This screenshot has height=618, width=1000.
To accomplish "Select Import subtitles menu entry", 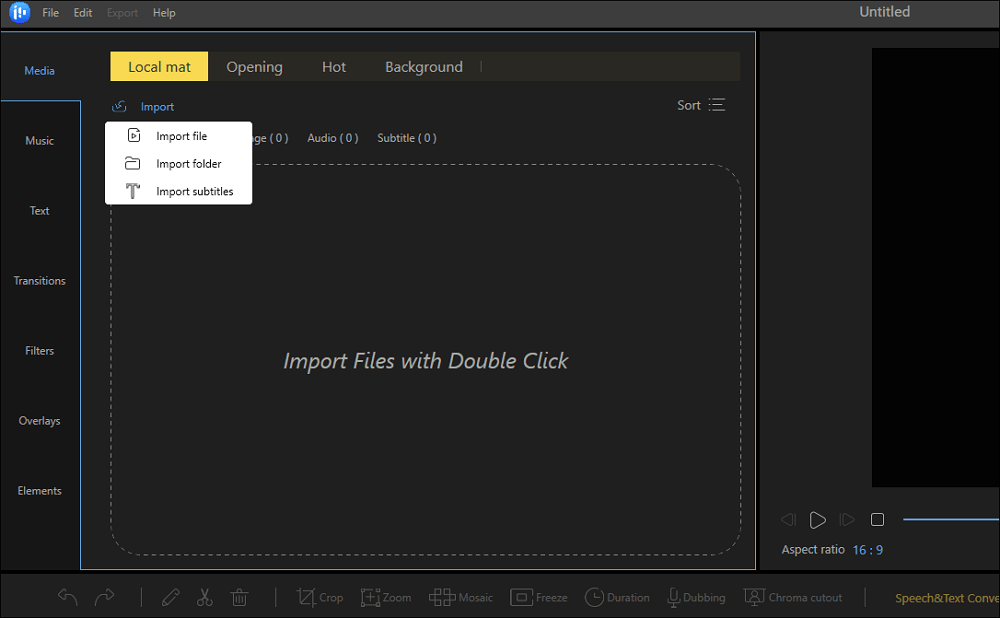I will coord(194,192).
